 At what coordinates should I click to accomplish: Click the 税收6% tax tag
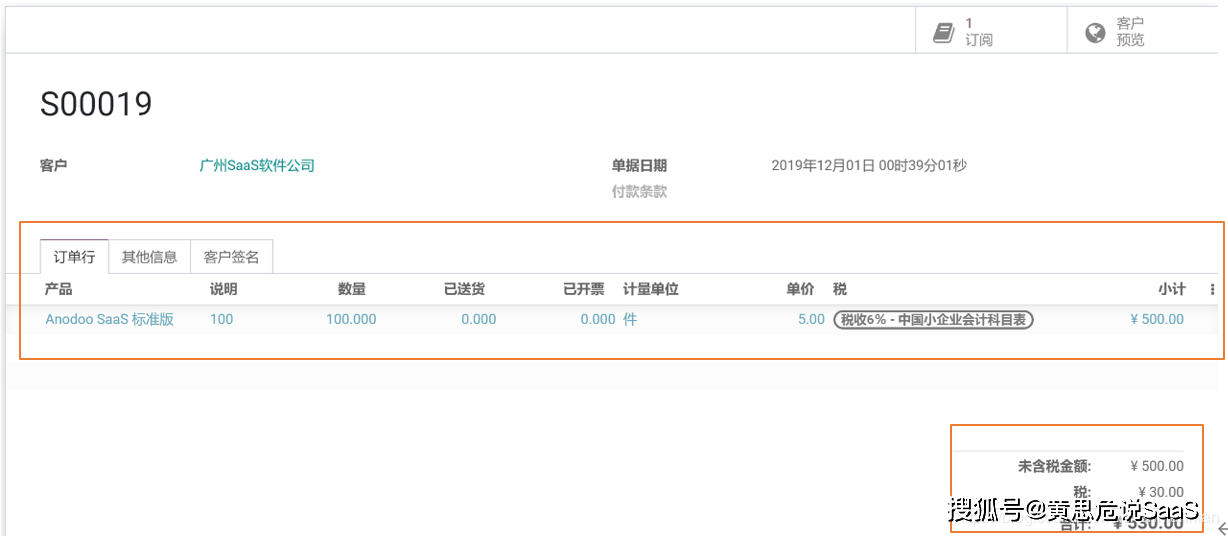[932, 320]
